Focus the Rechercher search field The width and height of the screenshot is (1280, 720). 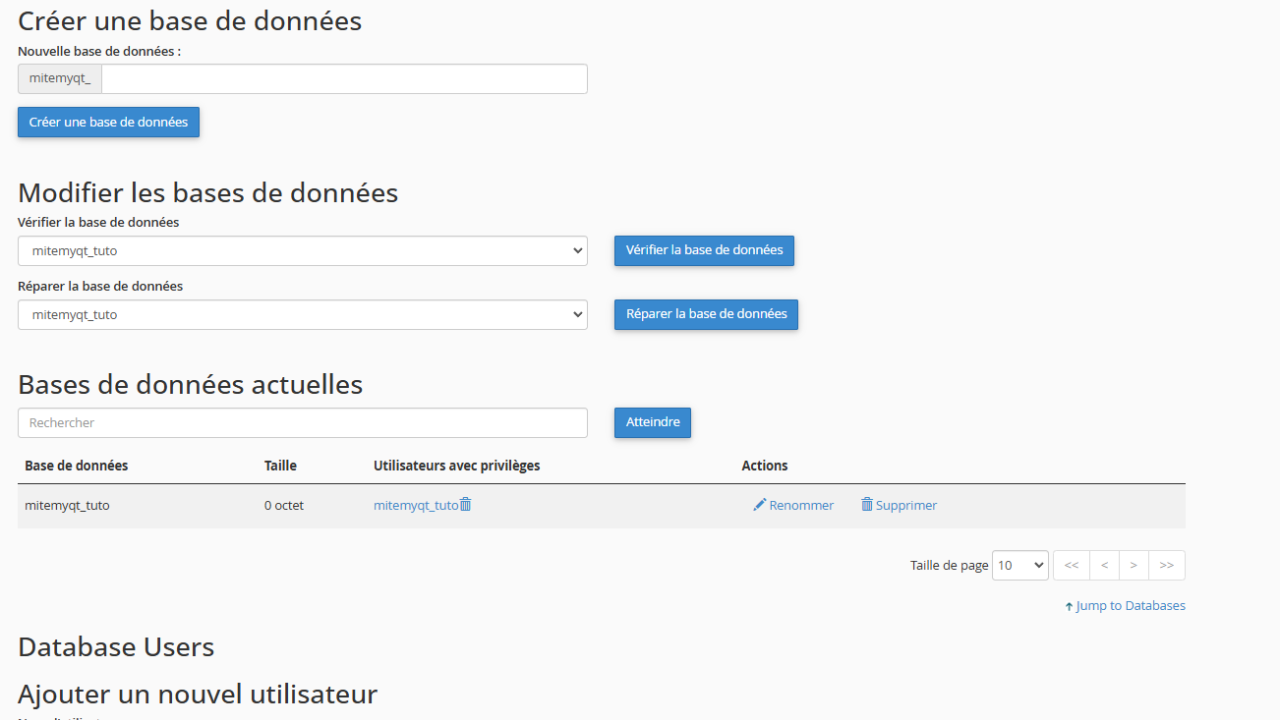(x=303, y=423)
